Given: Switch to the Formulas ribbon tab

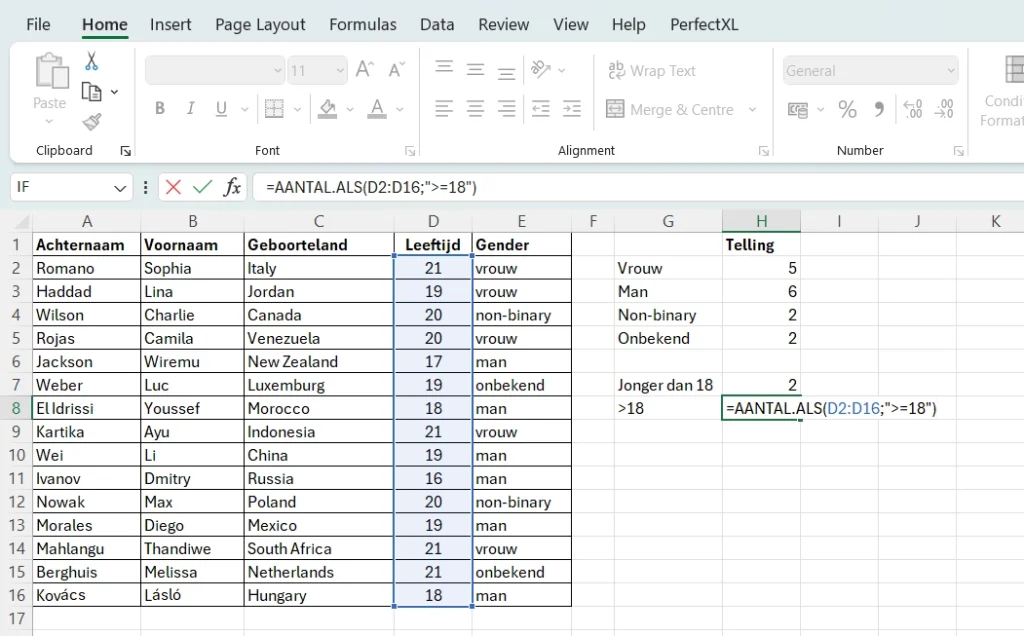Looking at the screenshot, I should click(x=363, y=24).
